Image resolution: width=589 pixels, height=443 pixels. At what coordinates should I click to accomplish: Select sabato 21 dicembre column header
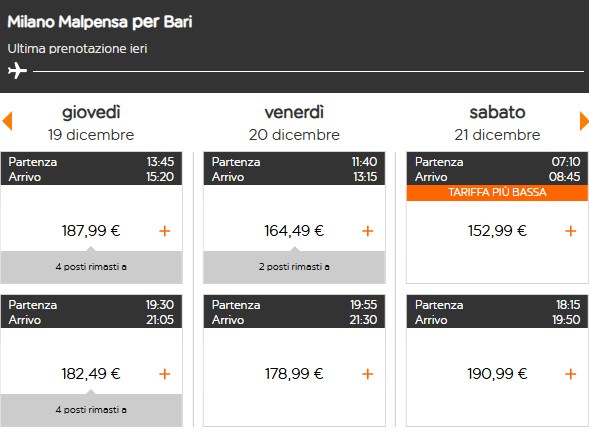point(497,123)
